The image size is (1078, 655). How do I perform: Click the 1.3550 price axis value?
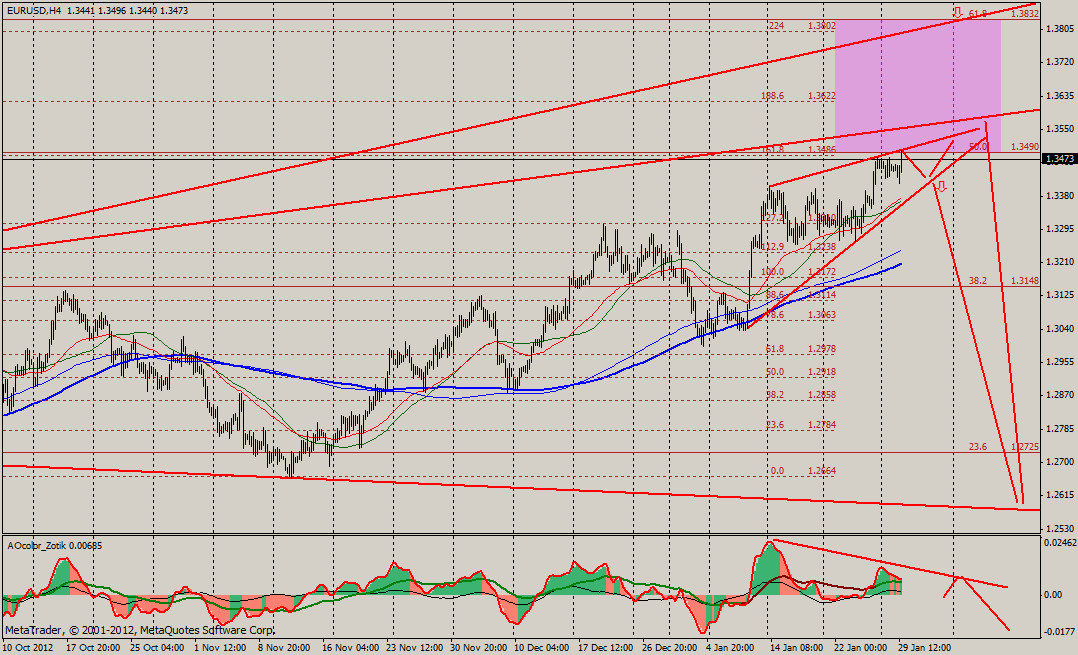1059,129
